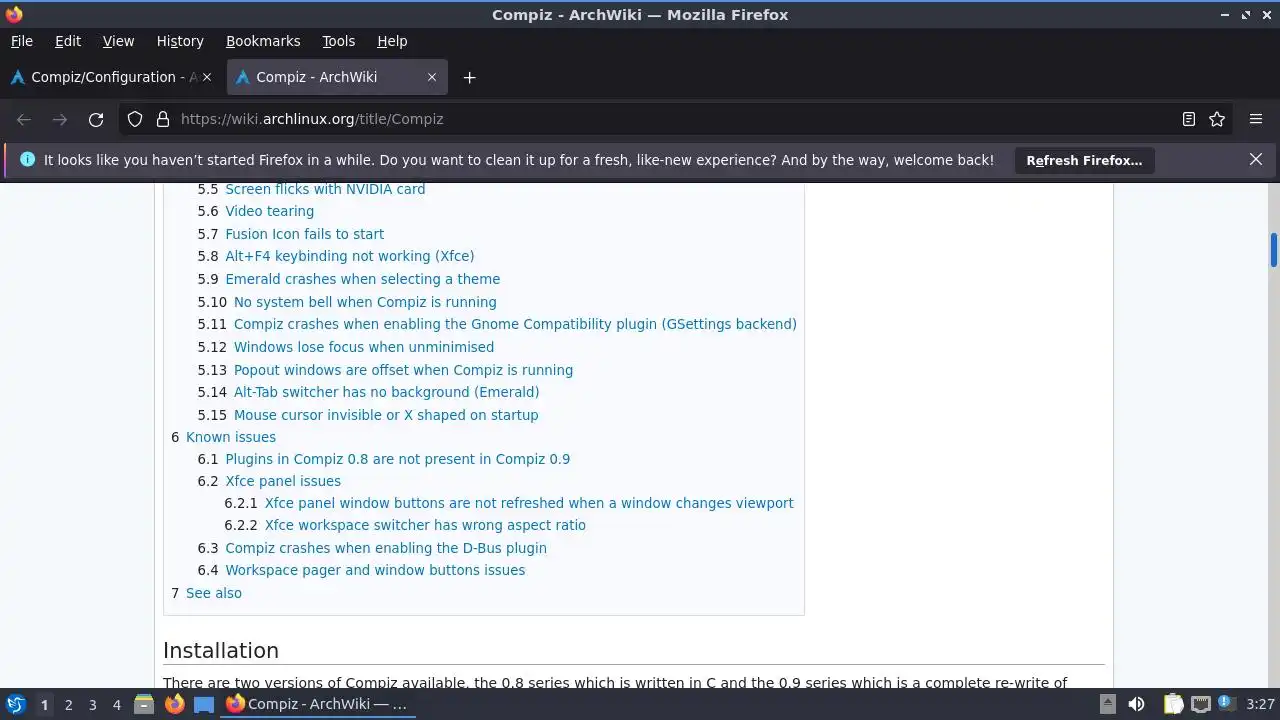Open volume control in system tray
Viewport: 1280px width, 720px height.
(1136, 704)
